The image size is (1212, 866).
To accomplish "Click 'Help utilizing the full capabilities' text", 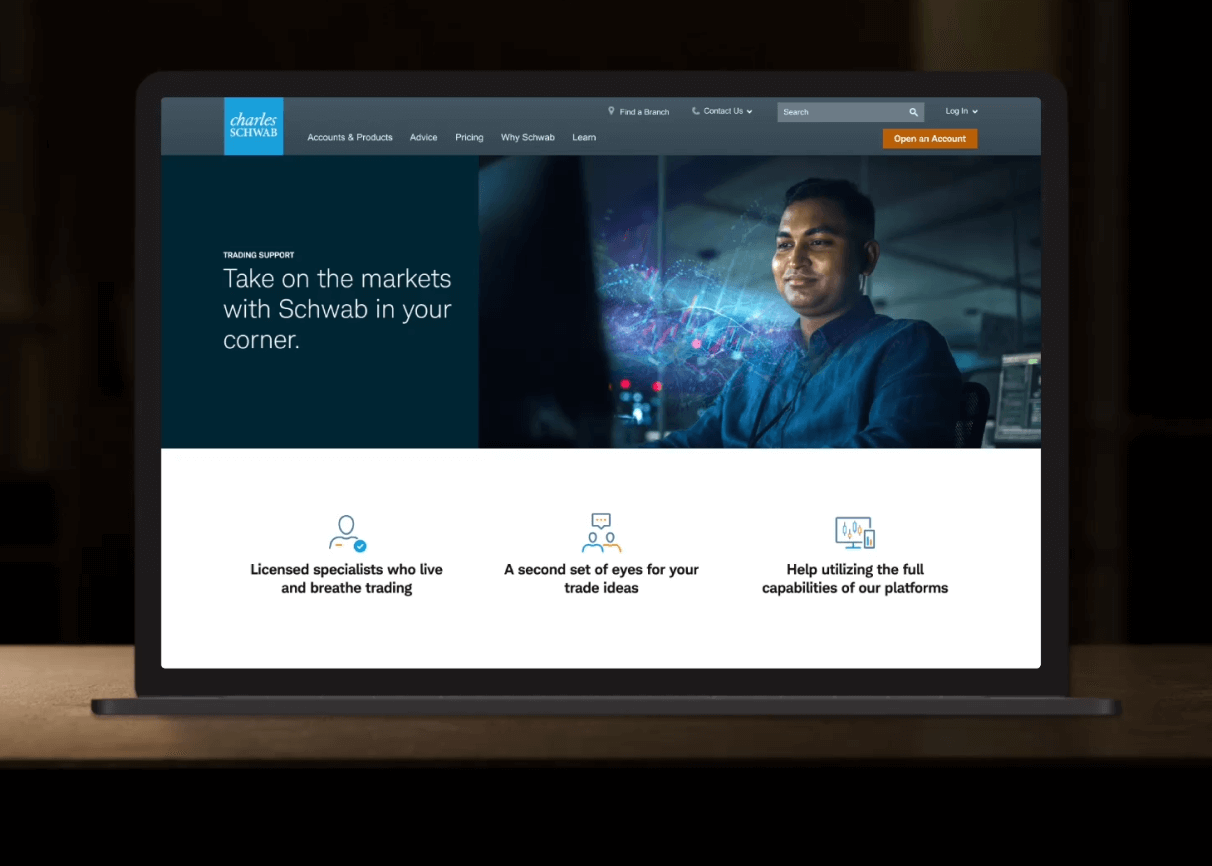I will pos(855,579).
